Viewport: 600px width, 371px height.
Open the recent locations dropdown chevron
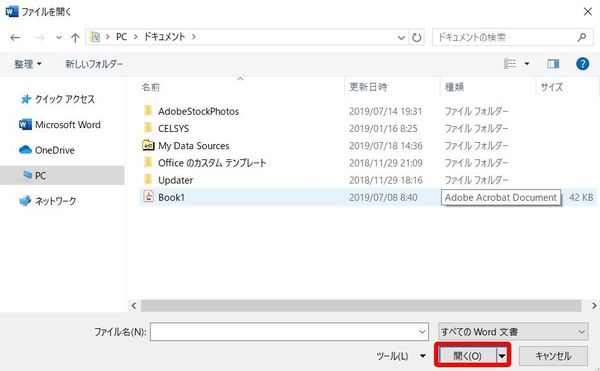59,37
